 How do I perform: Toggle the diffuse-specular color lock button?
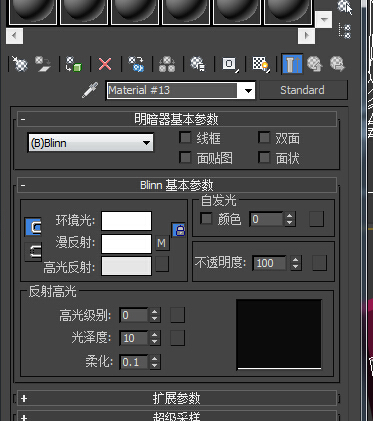coord(33,251)
